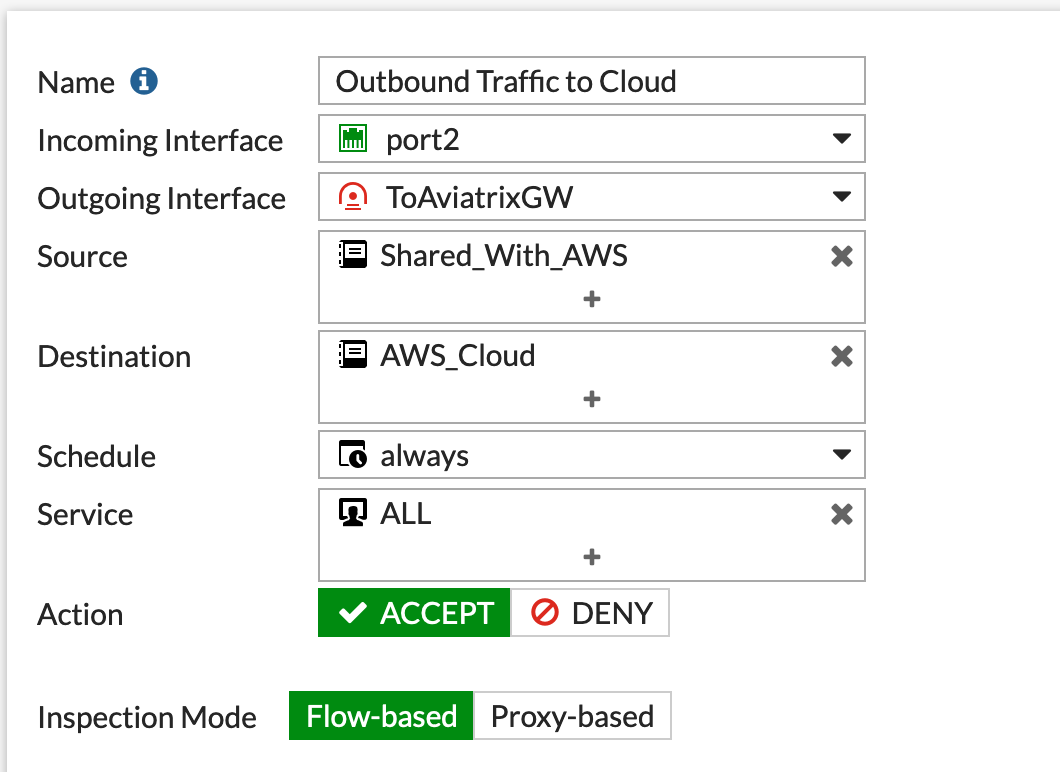The height and width of the screenshot is (772, 1060).
Task: Expand the Outgoing Interface dropdown
Action: coord(841,197)
